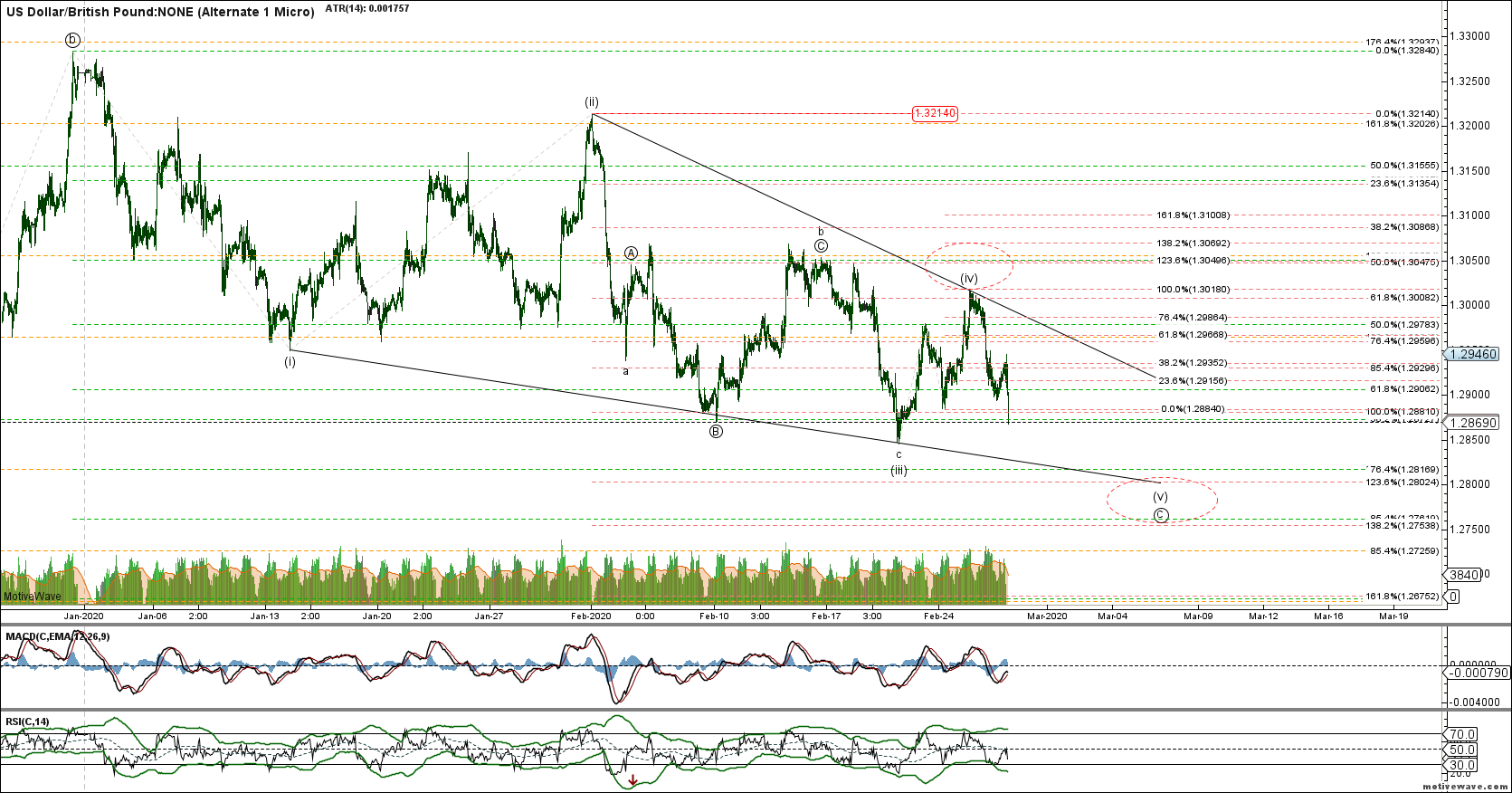Click the 3840 volume axis tag

point(1463,575)
